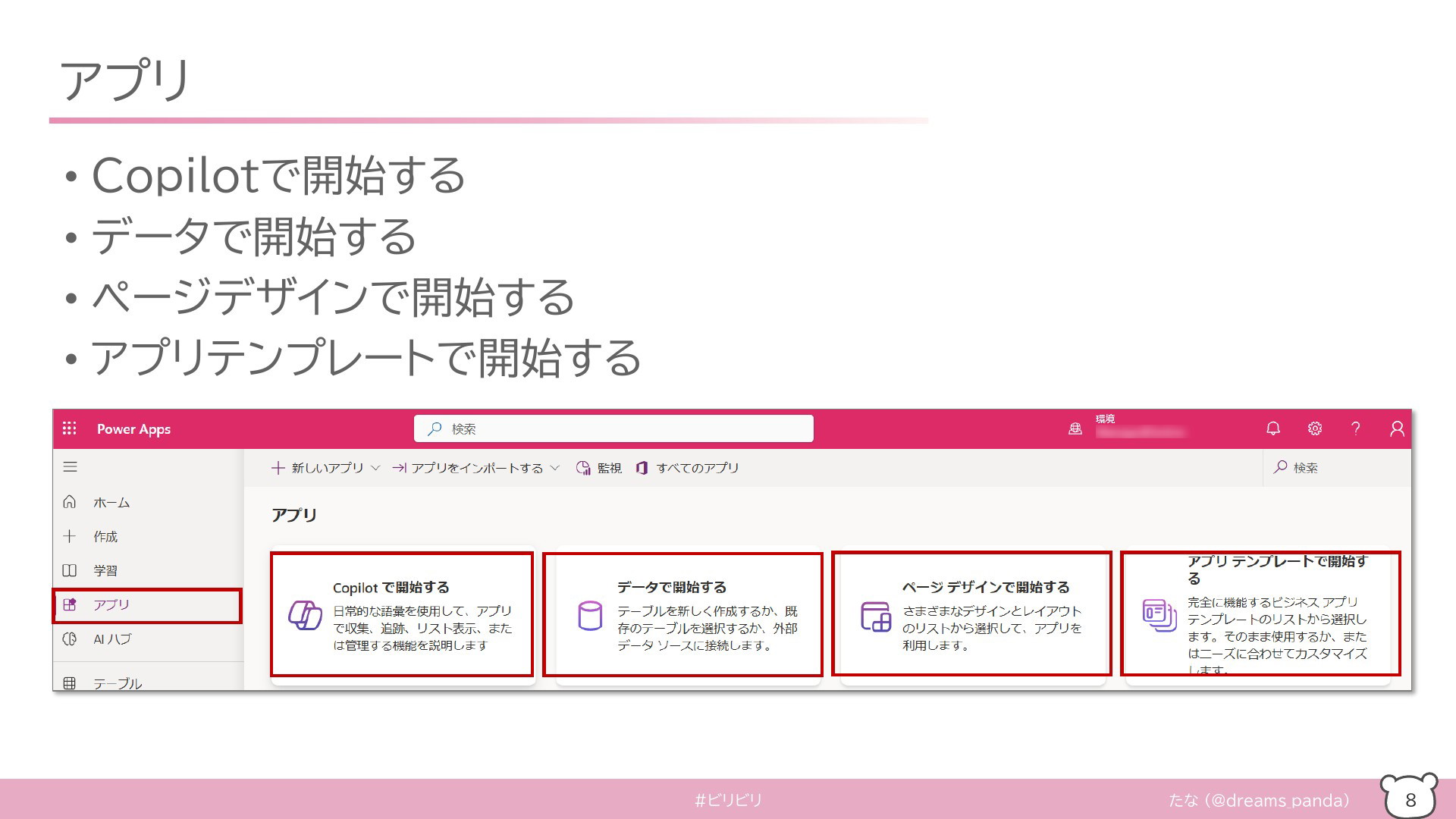The image size is (1456, 819).
Task: Click アプリをインポートする button
Action: [476, 468]
